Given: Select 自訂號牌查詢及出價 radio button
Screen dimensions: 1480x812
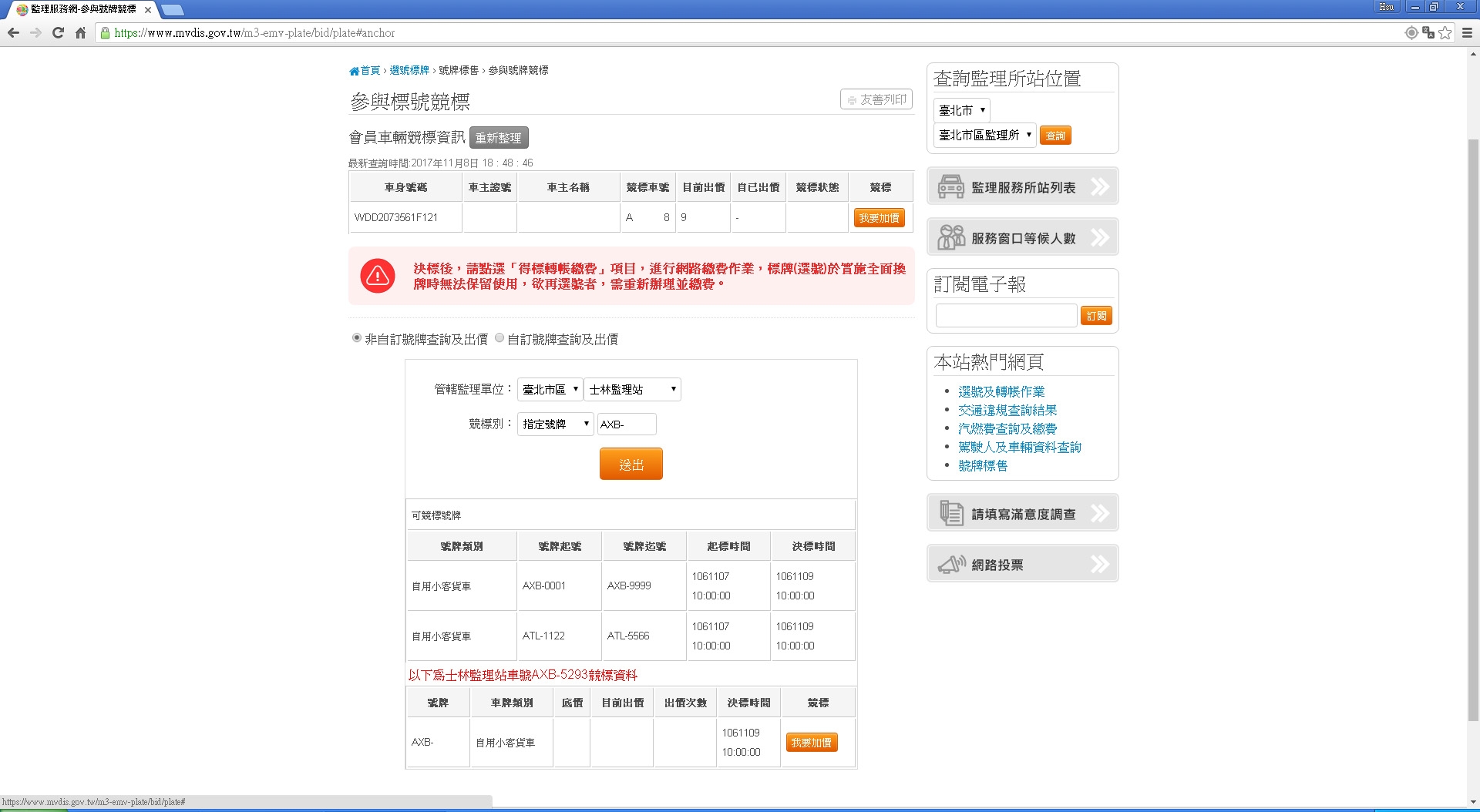Looking at the screenshot, I should pyautogui.click(x=499, y=338).
